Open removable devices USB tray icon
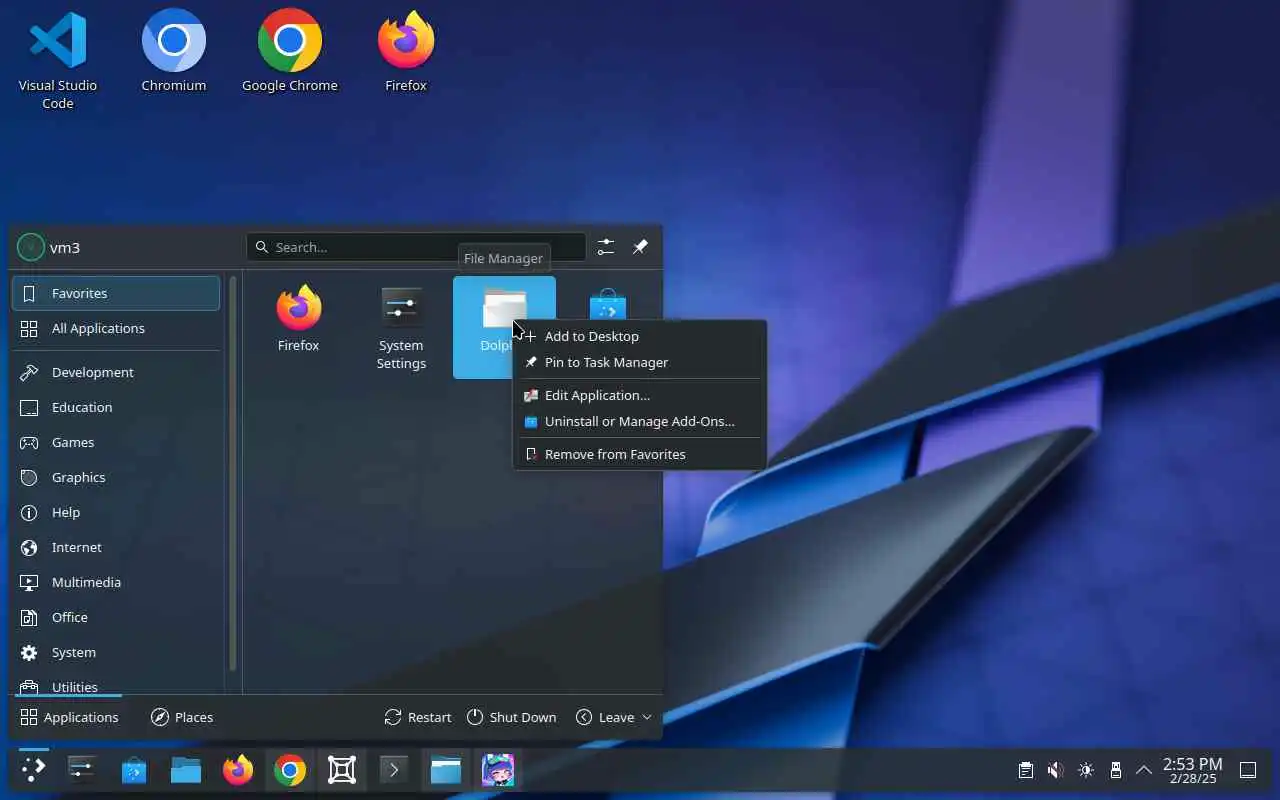This screenshot has width=1280, height=800. point(1116,770)
